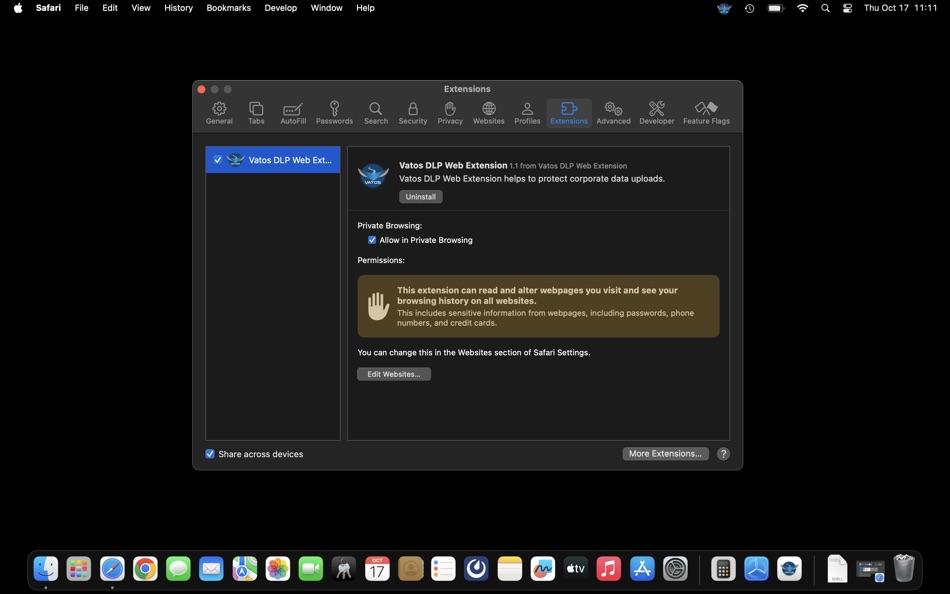This screenshot has height=594, width=950.
Task: Open Freeform from the Dock
Action: point(543,569)
